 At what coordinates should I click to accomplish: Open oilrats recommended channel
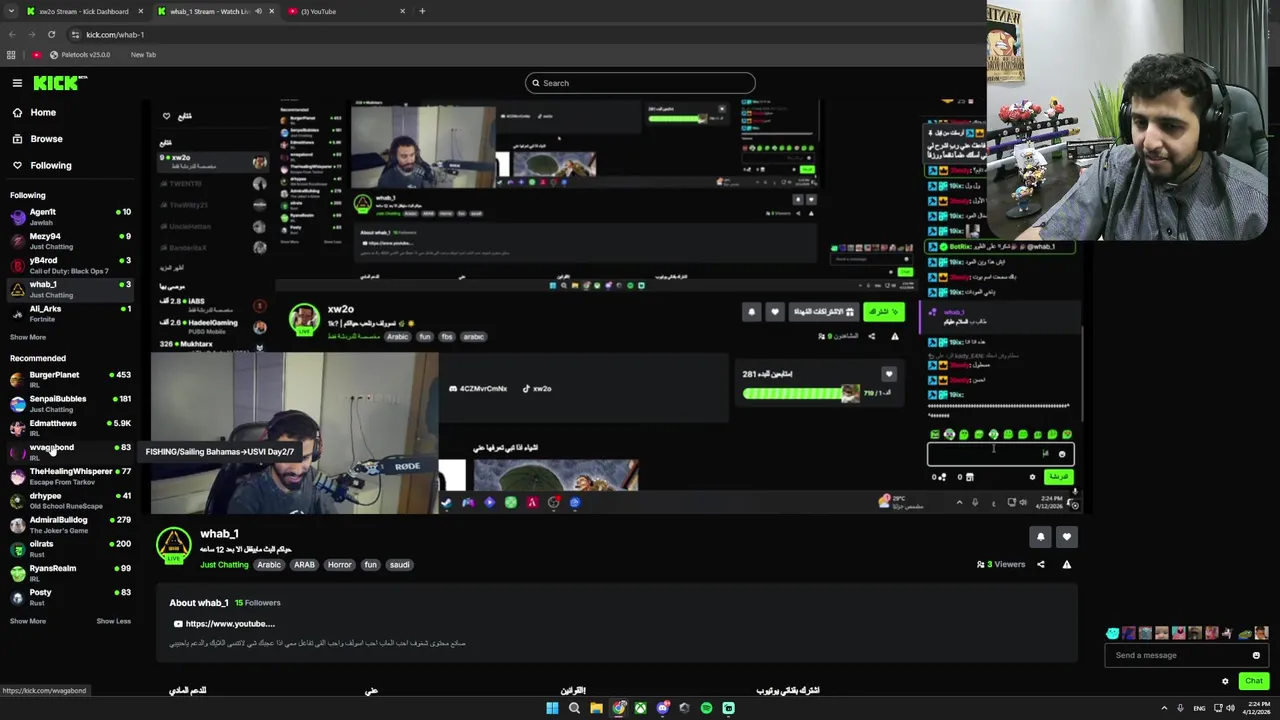click(70, 548)
